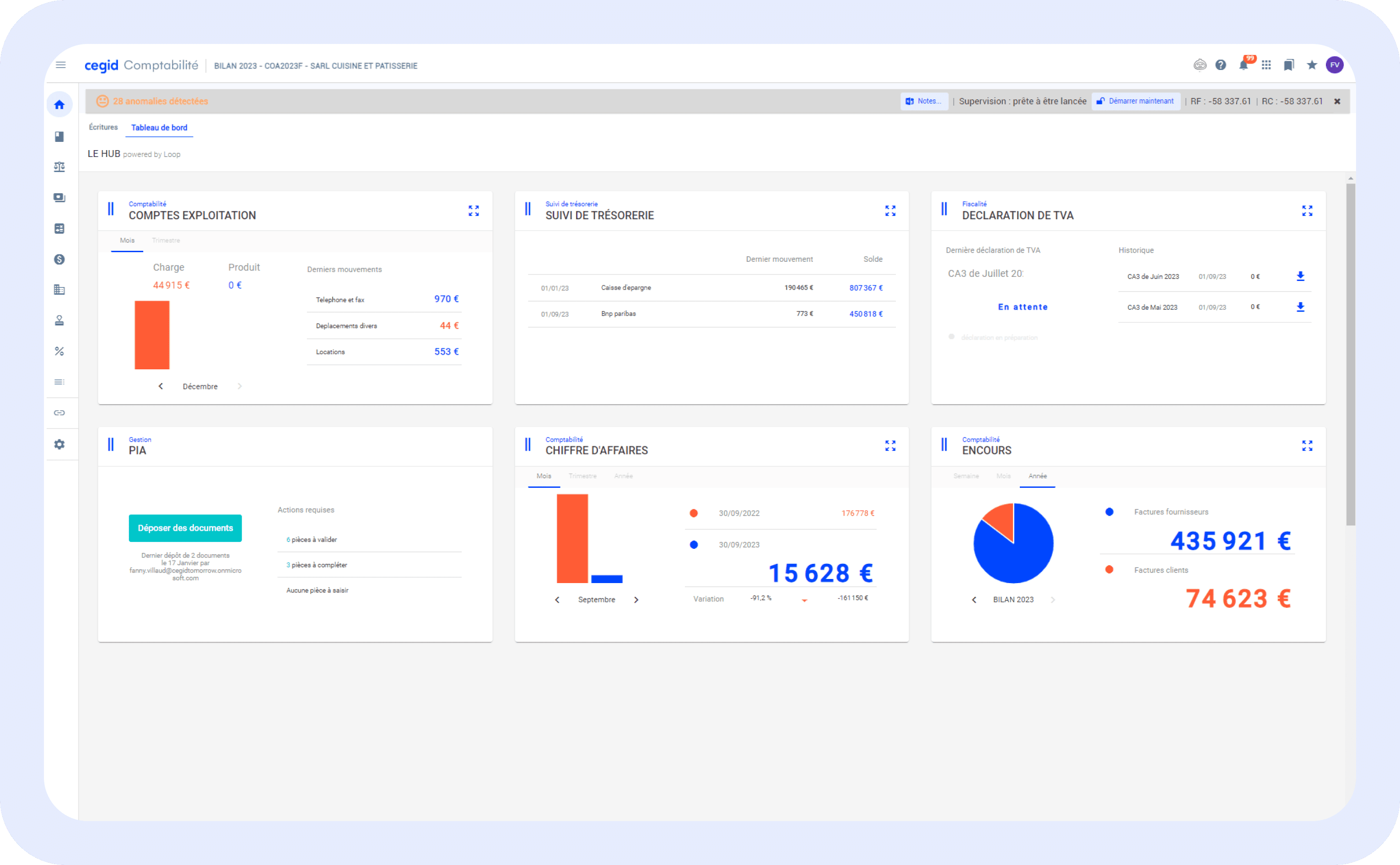Image resolution: width=1400 pixels, height=865 pixels.
Task: Open the hamburger menu next to the Cegid logo
Action: (60, 65)
